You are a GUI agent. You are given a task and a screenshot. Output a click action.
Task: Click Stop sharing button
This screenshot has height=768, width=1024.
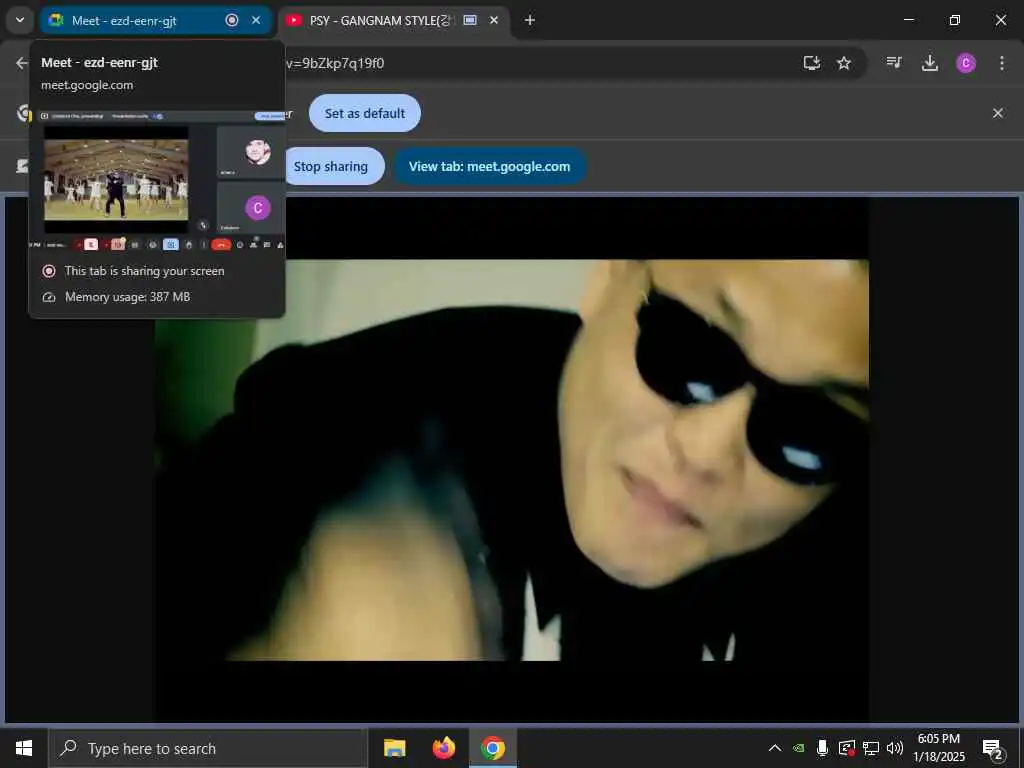333,167
